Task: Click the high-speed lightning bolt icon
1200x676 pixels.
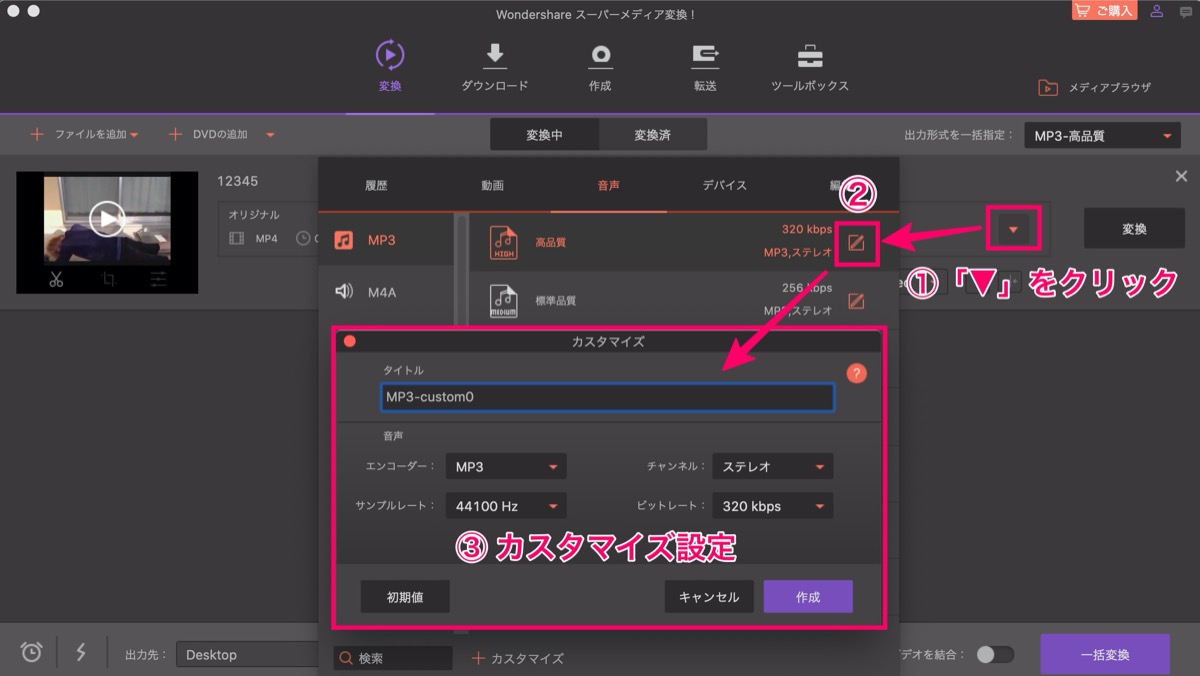Action: 81,652
